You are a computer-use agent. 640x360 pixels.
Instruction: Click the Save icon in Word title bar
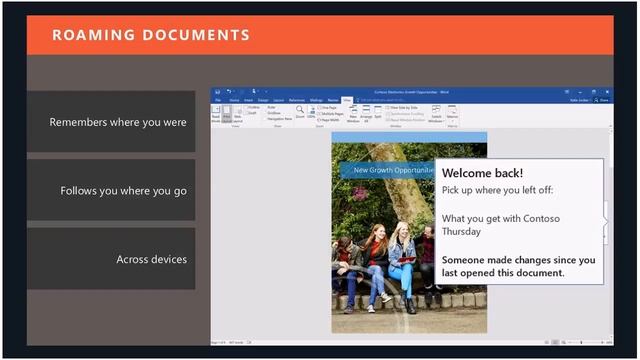tap(218, 92)
